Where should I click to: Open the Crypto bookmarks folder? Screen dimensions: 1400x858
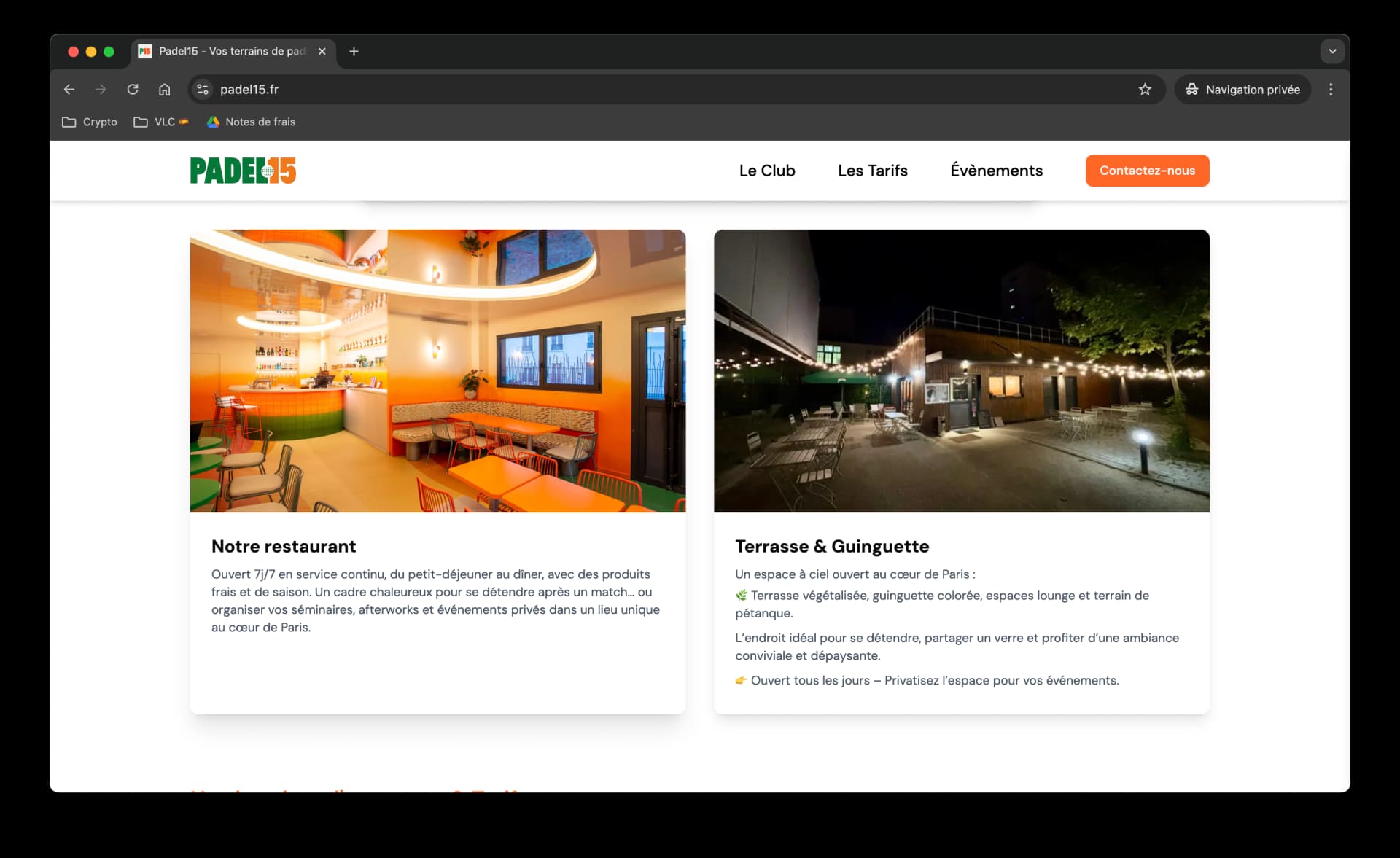pos(90,122)
